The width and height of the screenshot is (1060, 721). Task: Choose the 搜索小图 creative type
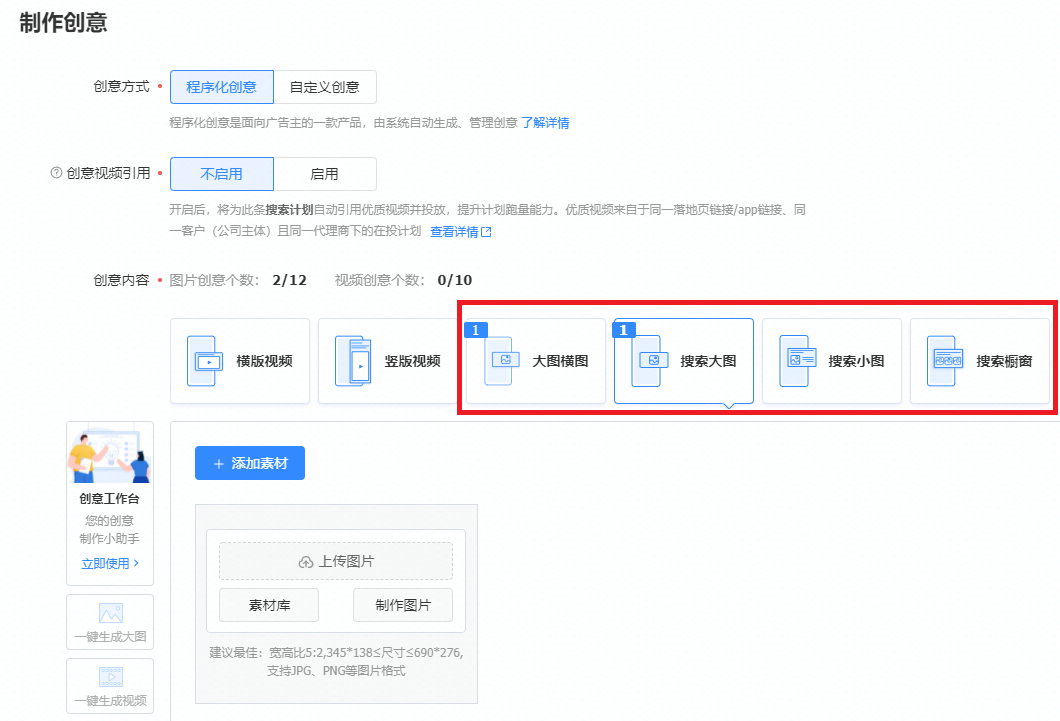[x=832, y=361]
